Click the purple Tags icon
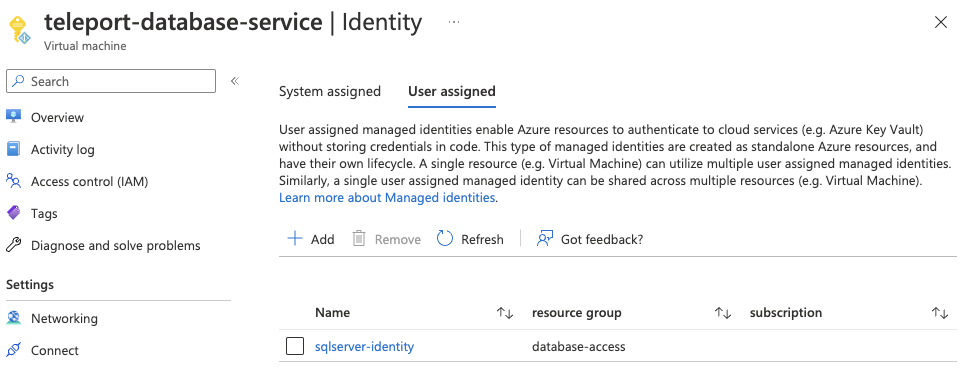 (14, 213)
